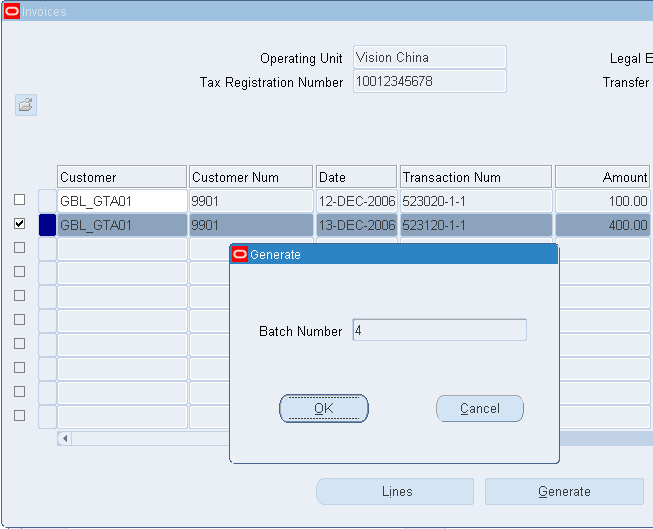
Task: Click the date cell 12-DEC-2006
Action: pyautogui.click(x=356, y=201)
